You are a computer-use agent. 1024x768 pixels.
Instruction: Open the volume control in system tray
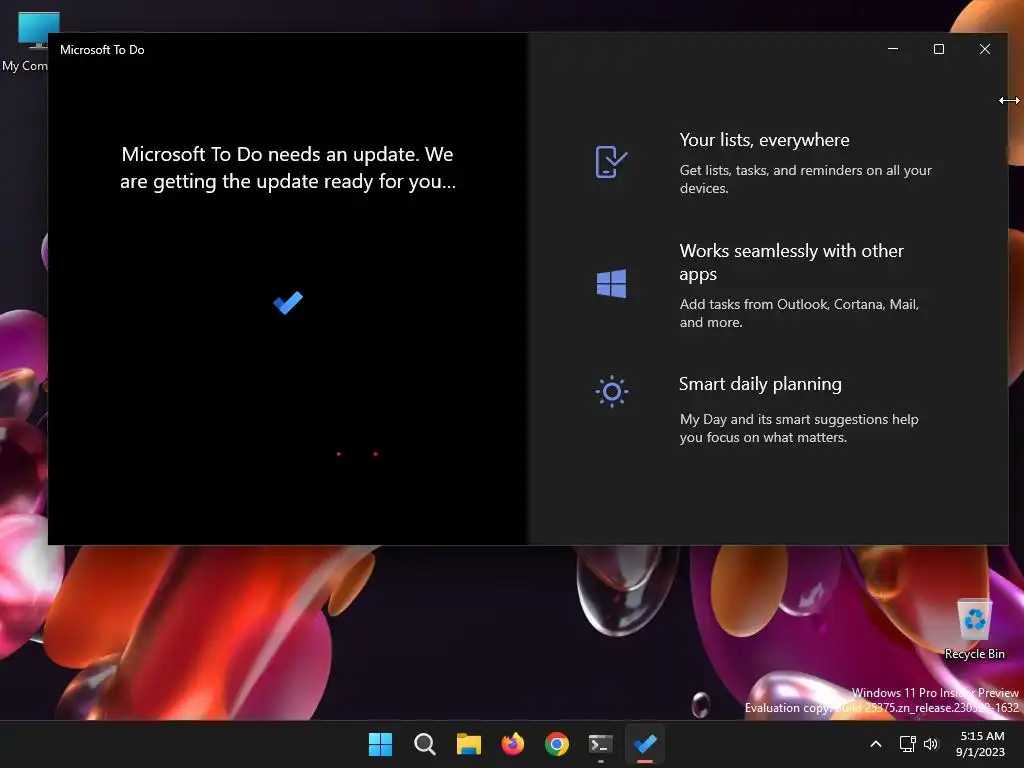tap(931, 744)
